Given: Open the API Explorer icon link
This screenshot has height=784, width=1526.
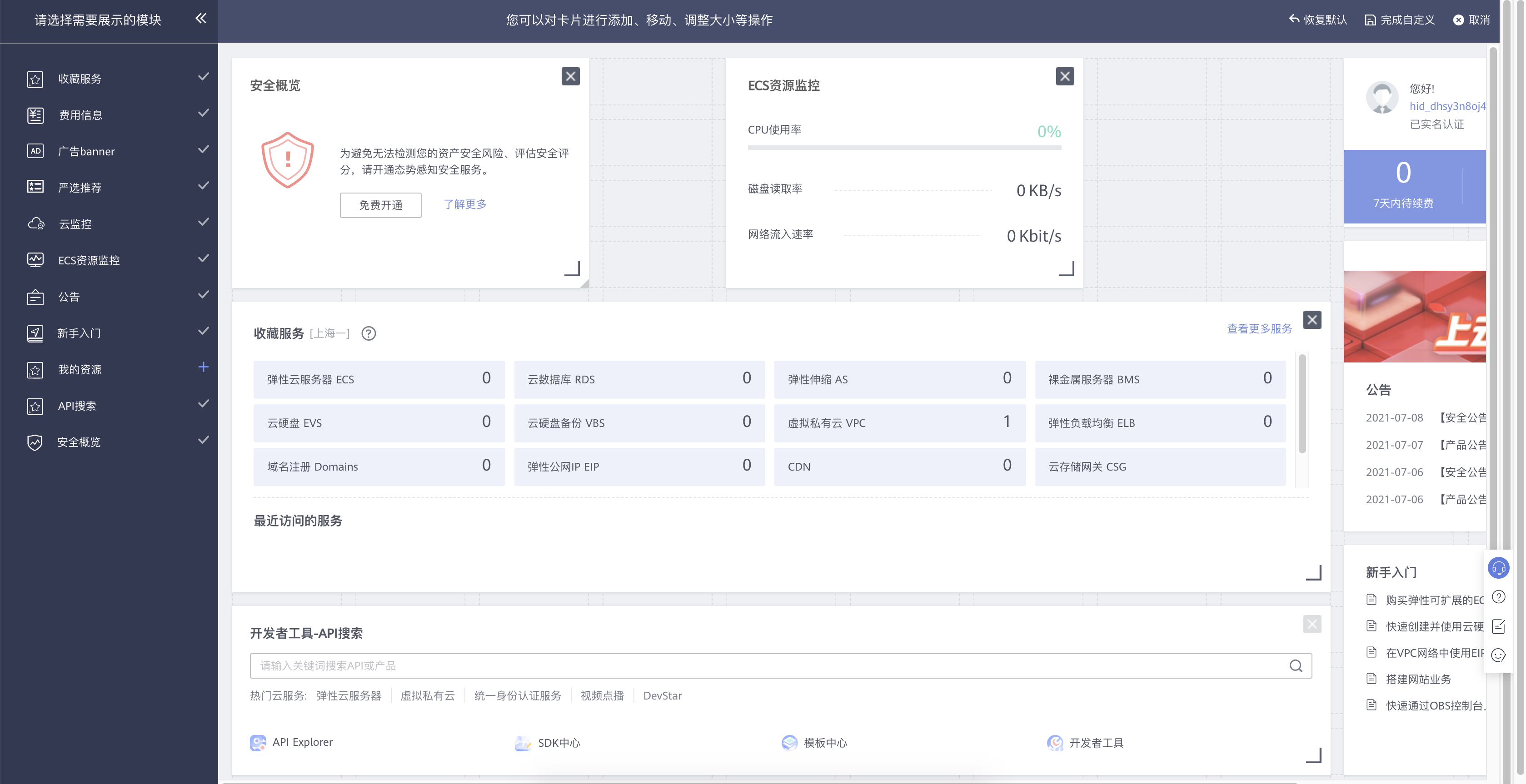Looking at the screenshot, I should tap(258, 743).
